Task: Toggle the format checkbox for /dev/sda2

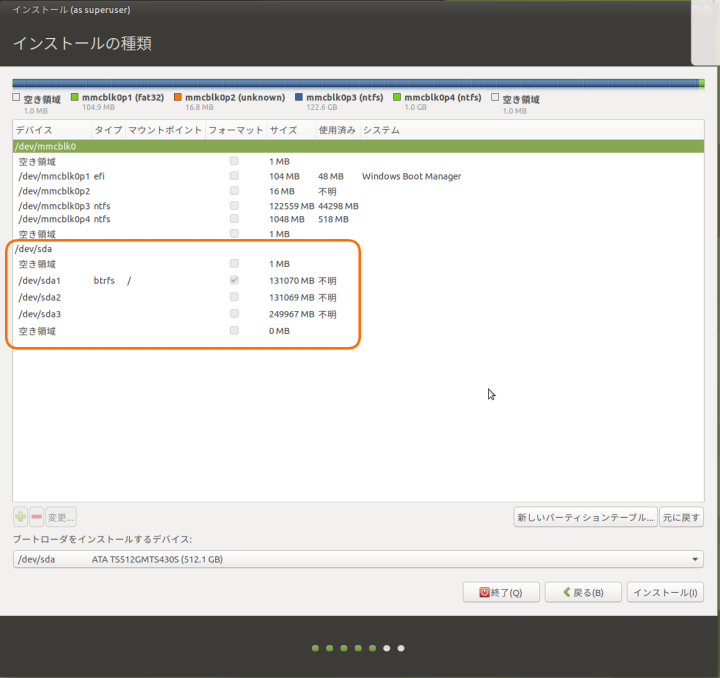Action: coord(234,298)
